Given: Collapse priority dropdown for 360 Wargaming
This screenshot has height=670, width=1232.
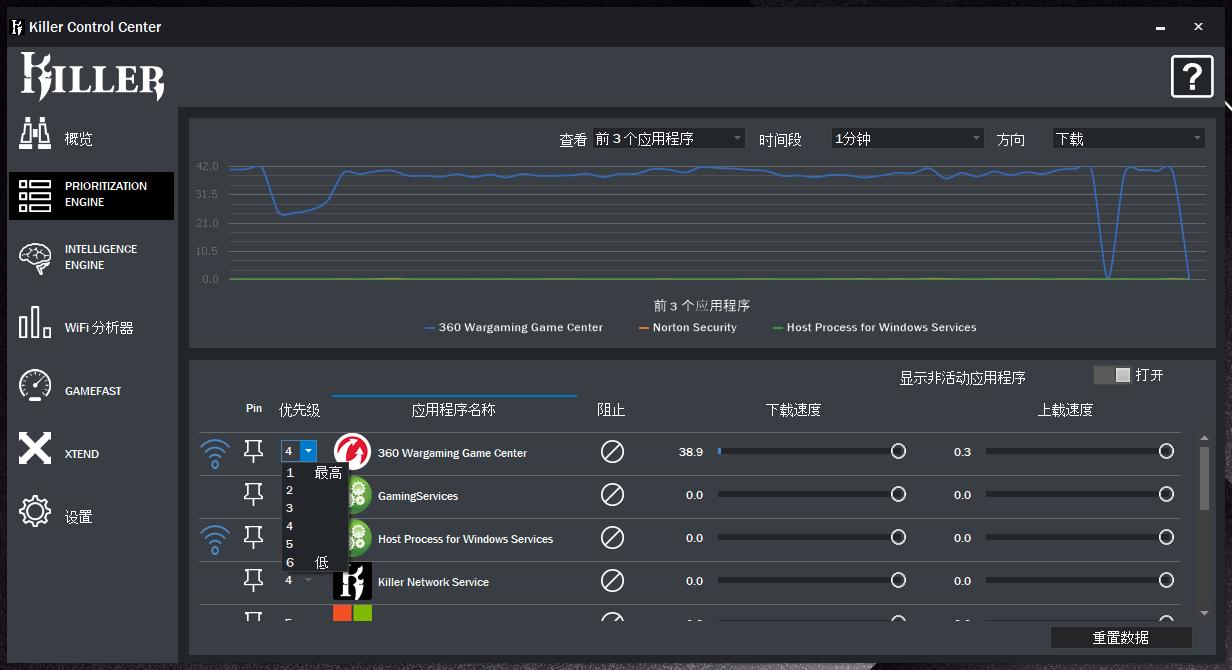Looking at the screenshot, I should click(308, 452).
